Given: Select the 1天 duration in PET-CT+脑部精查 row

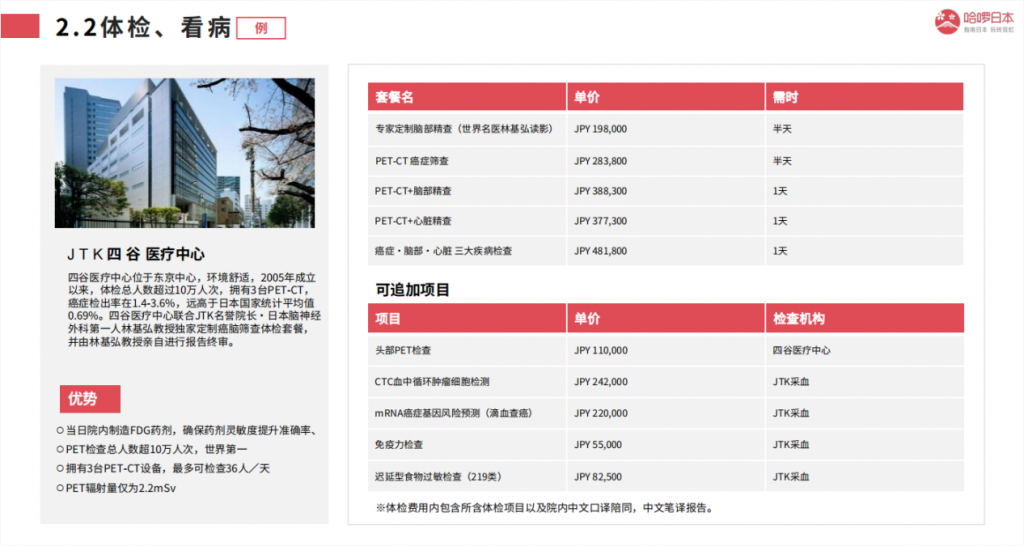Looking at the screenshot, I should (x=780, y=191).
